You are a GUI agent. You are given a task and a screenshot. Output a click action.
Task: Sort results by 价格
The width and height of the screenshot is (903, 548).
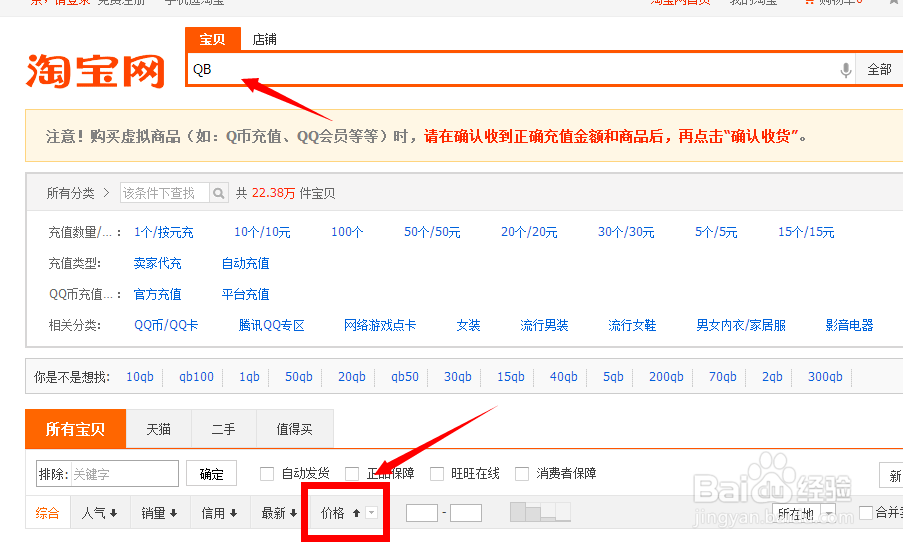[333, 513]
